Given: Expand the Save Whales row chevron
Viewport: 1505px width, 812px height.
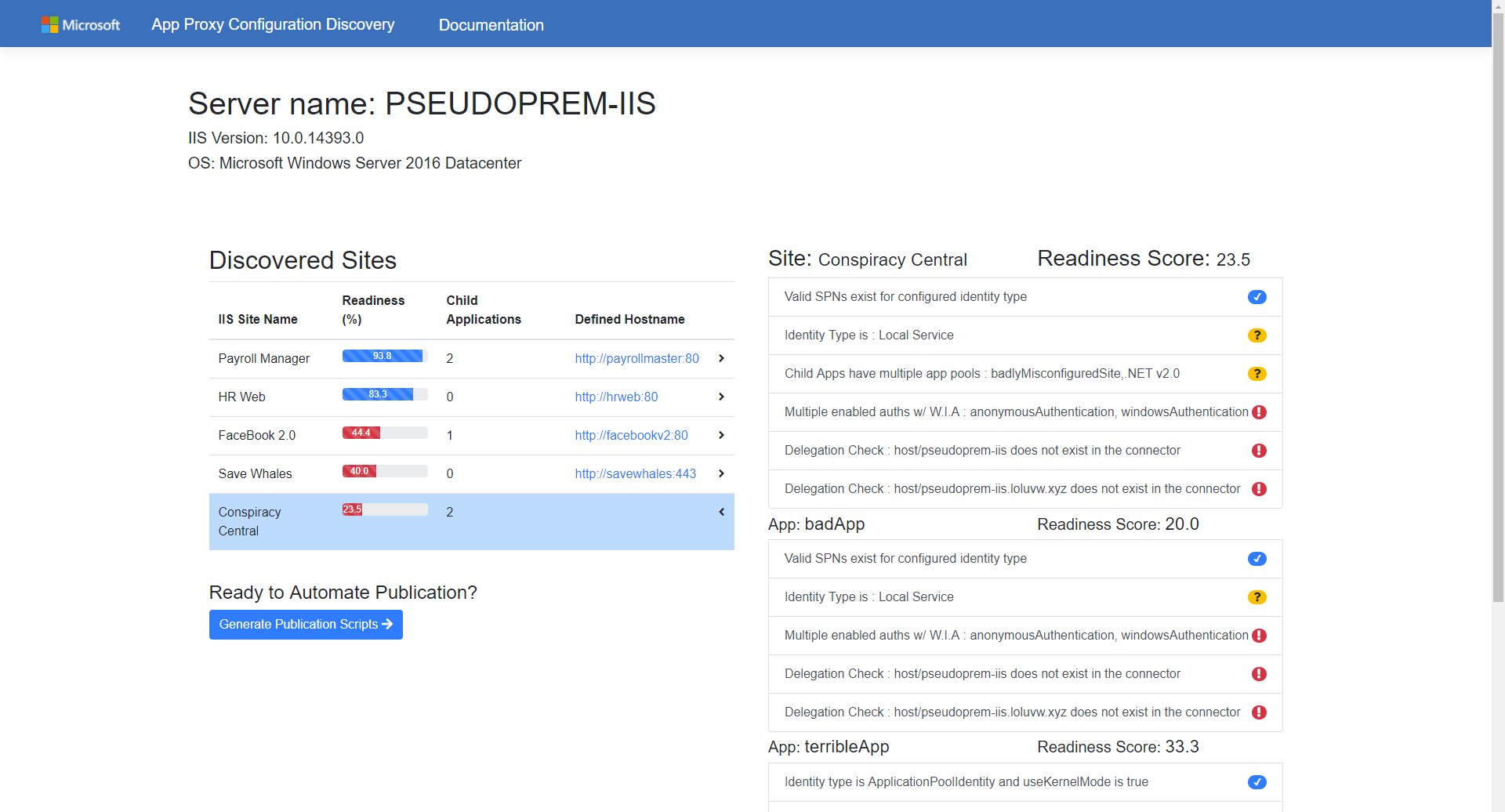Looking at the screenshot, I should (721, 473).
